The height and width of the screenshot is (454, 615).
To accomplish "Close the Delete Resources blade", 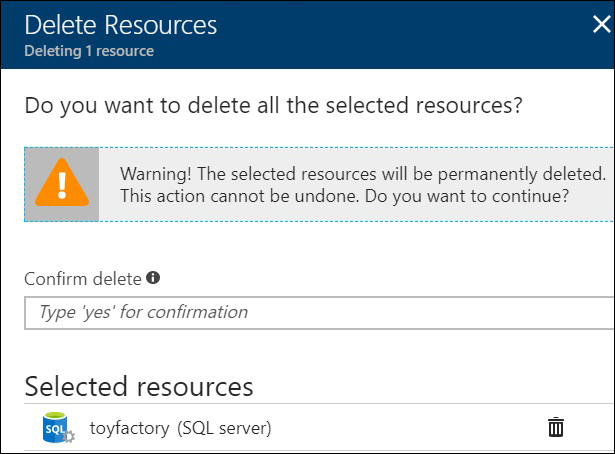I will pos(601,24).
